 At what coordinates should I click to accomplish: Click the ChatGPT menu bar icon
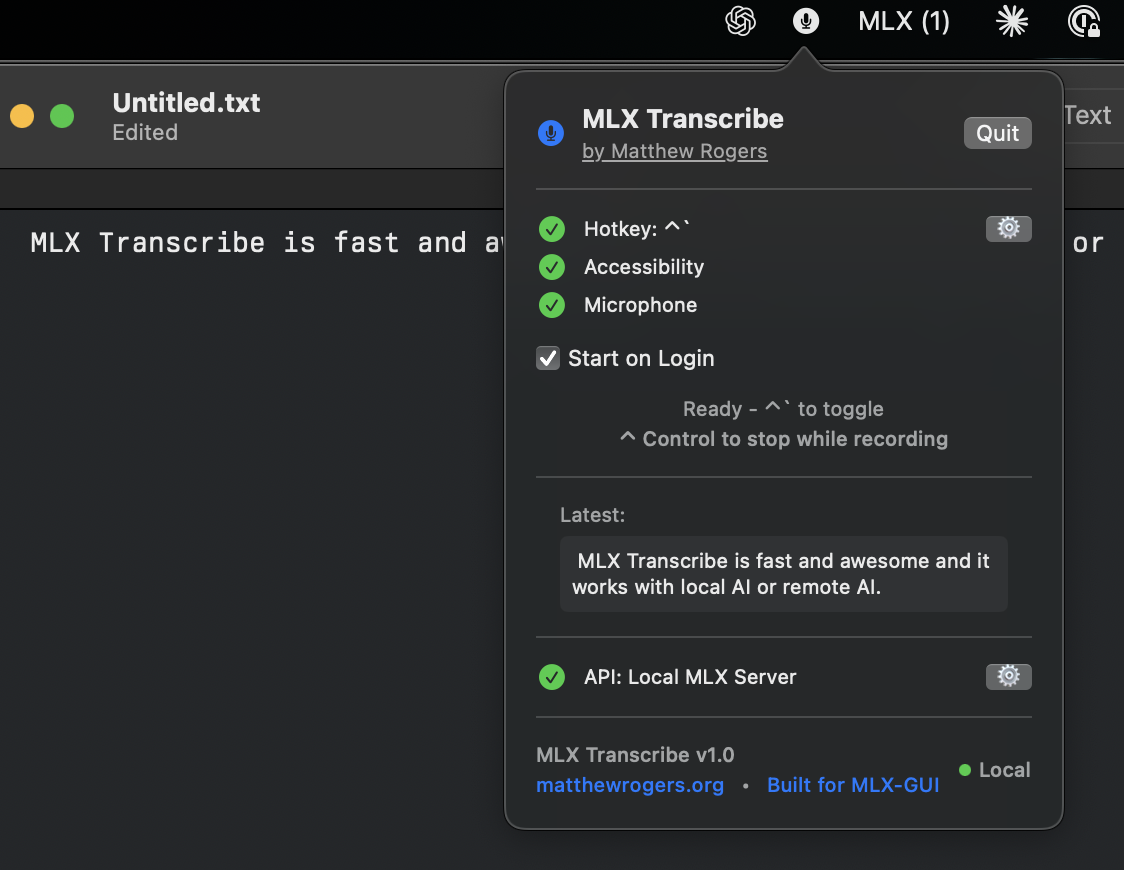739,21
